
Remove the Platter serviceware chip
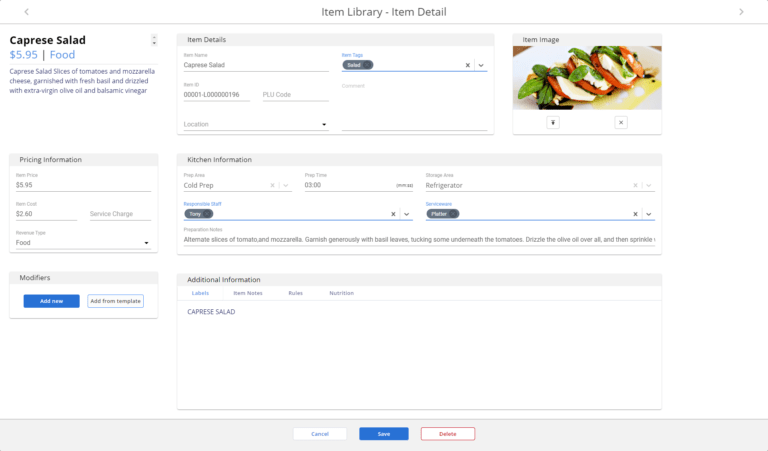454,214
